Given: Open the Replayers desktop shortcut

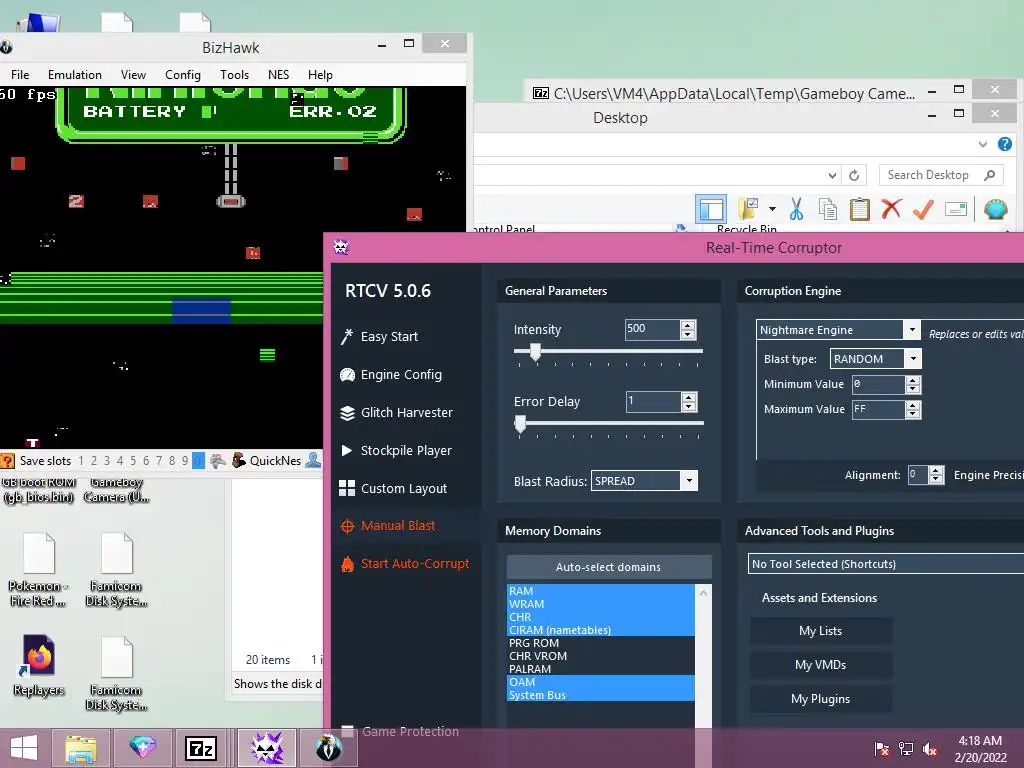Looking at the screenshot, I should (39, 665).
